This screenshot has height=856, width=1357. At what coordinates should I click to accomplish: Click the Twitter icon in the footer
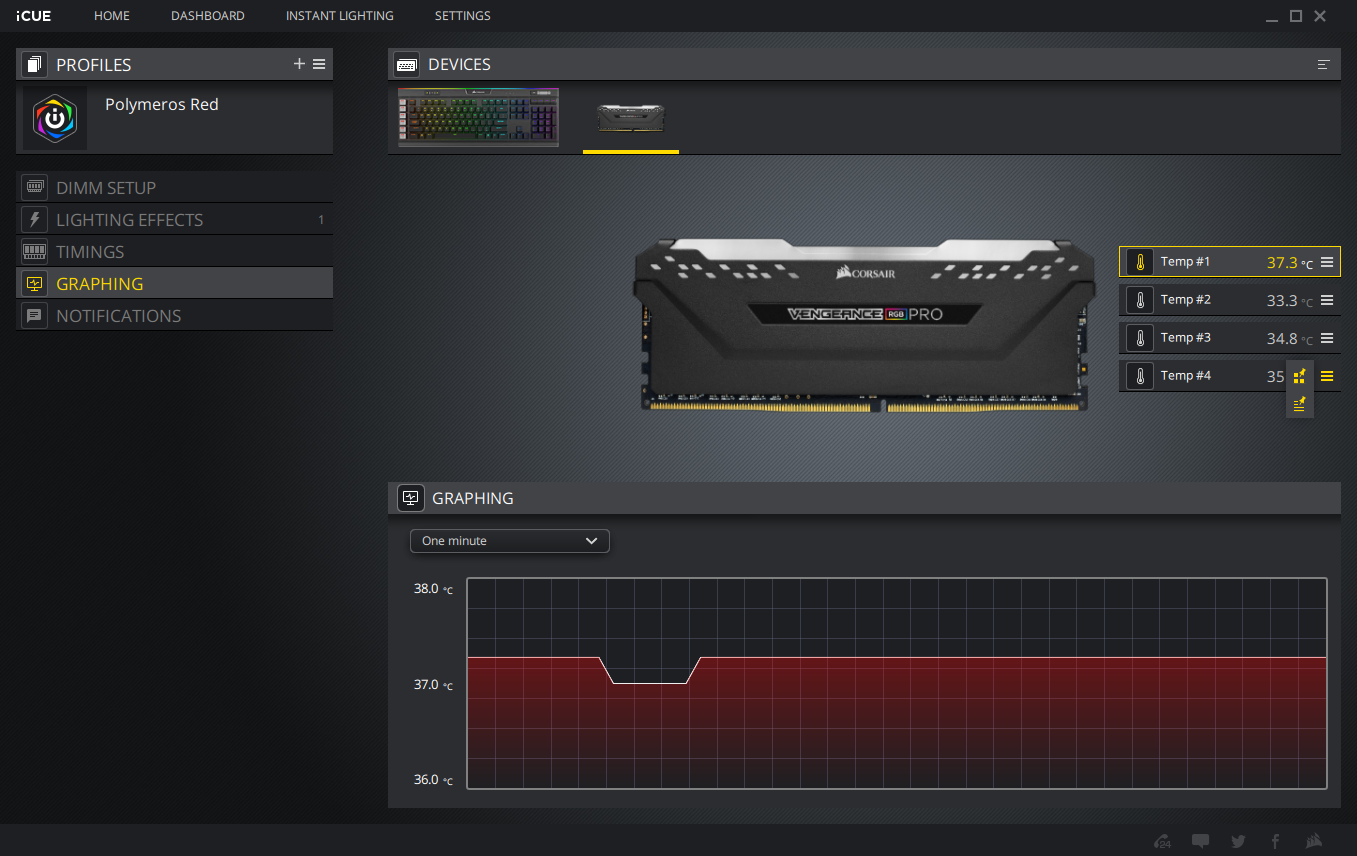[x=1238, y=841]
